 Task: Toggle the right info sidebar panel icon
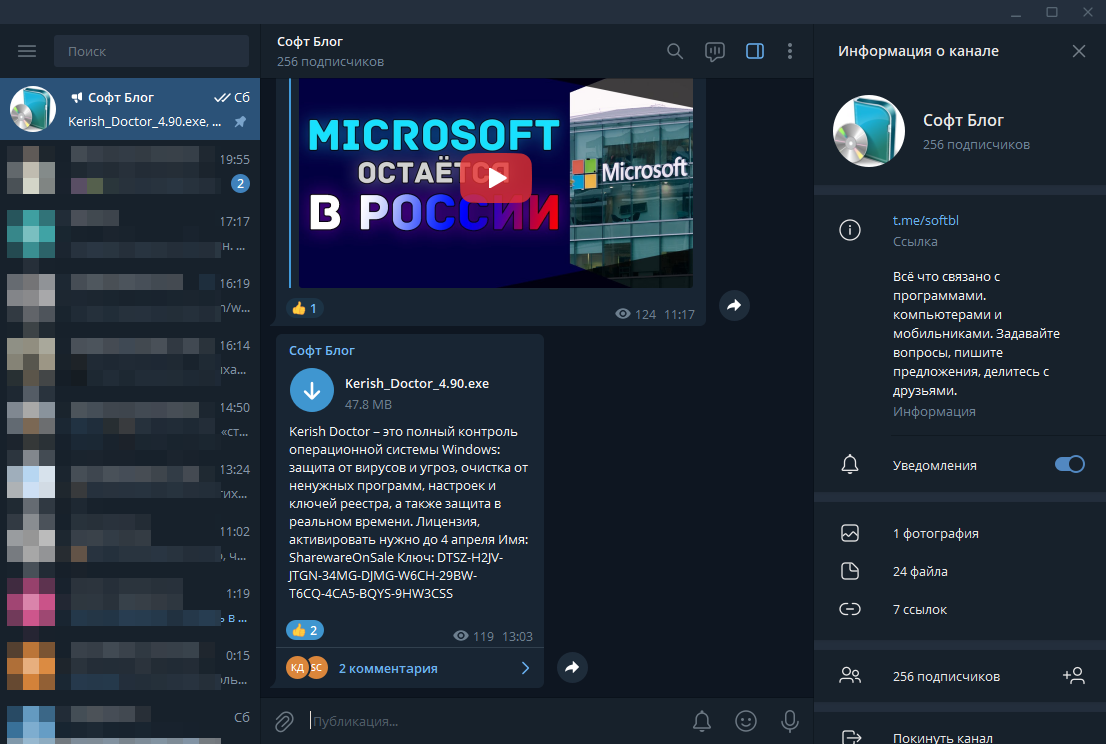[755, 51]
